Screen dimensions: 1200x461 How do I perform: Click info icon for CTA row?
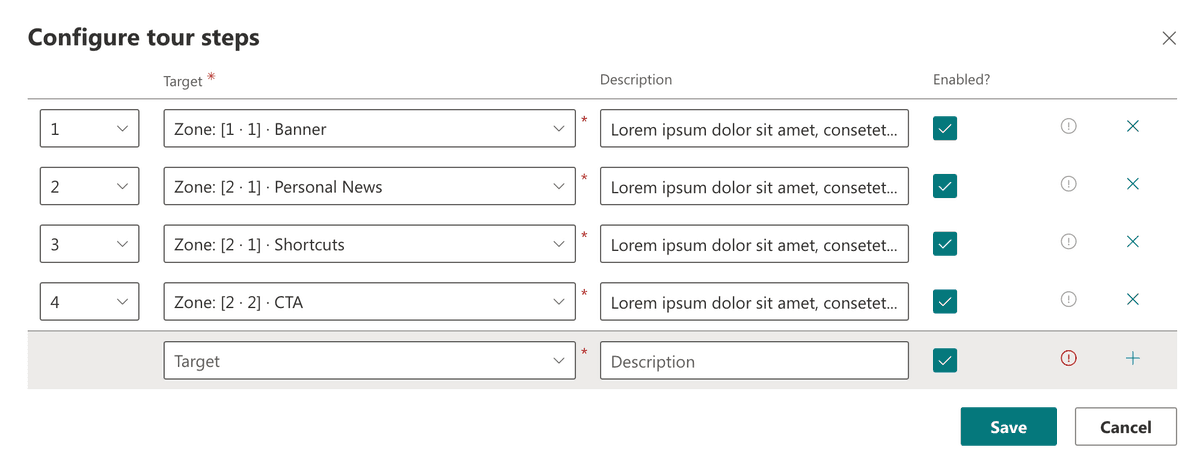click(1068, 299)
